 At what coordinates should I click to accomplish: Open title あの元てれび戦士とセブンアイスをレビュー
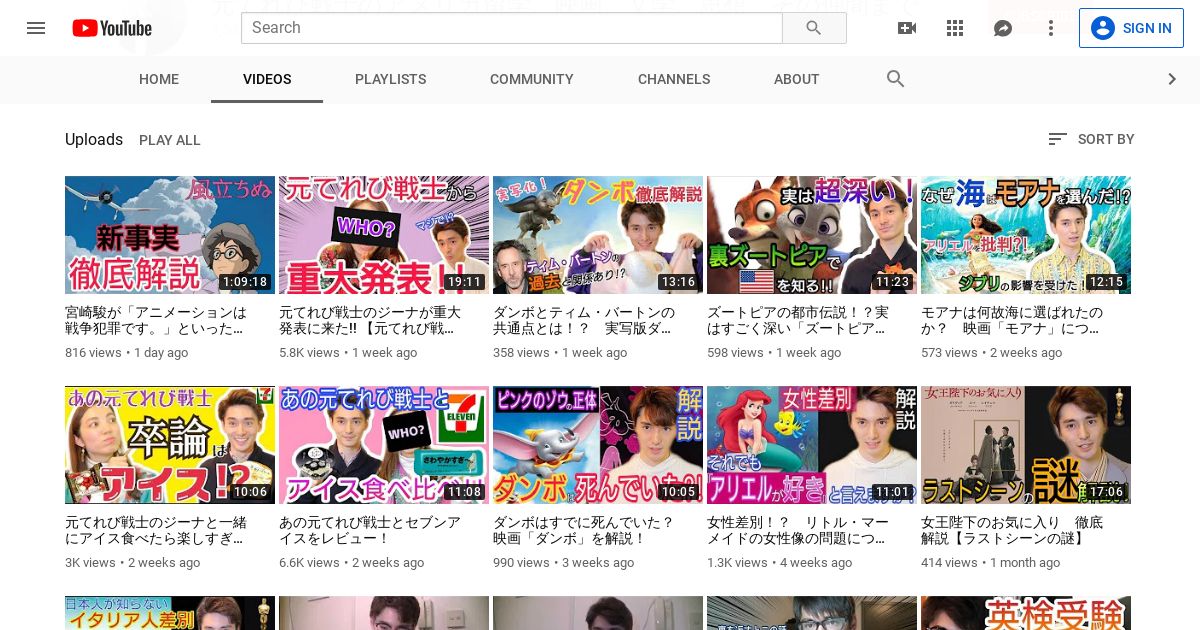click(x=370, y=530)
